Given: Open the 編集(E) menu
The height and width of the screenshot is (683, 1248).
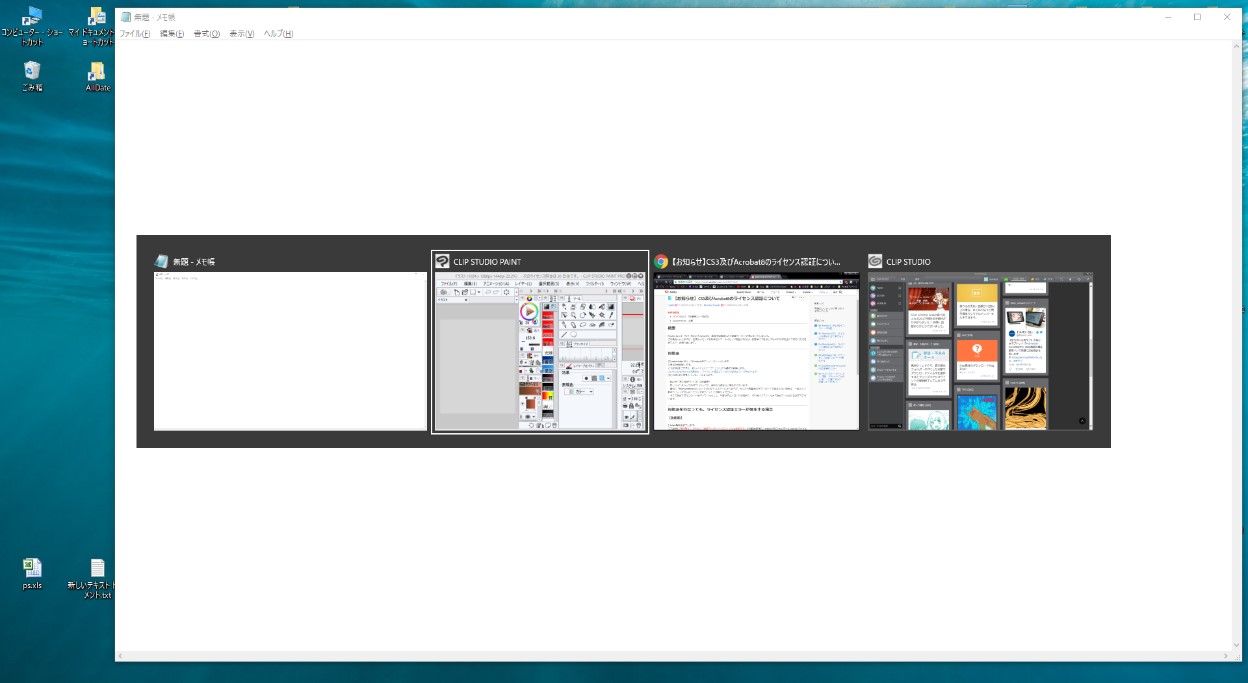Looking at the screenshot, I should pyautogui.click(x=172, y=34).
